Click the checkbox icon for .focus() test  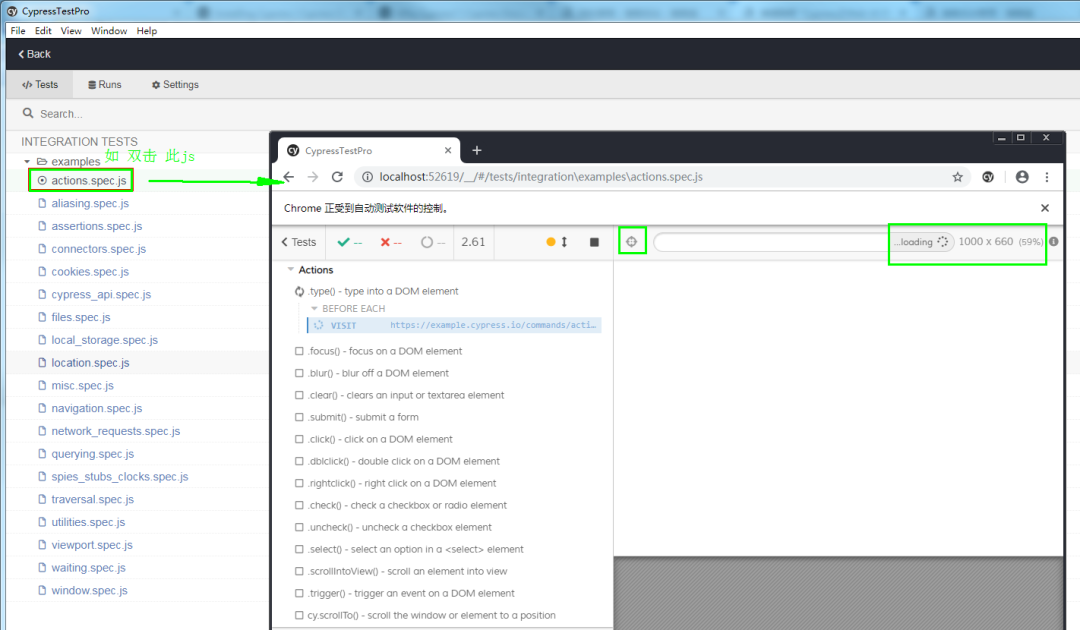coord(299,351)
